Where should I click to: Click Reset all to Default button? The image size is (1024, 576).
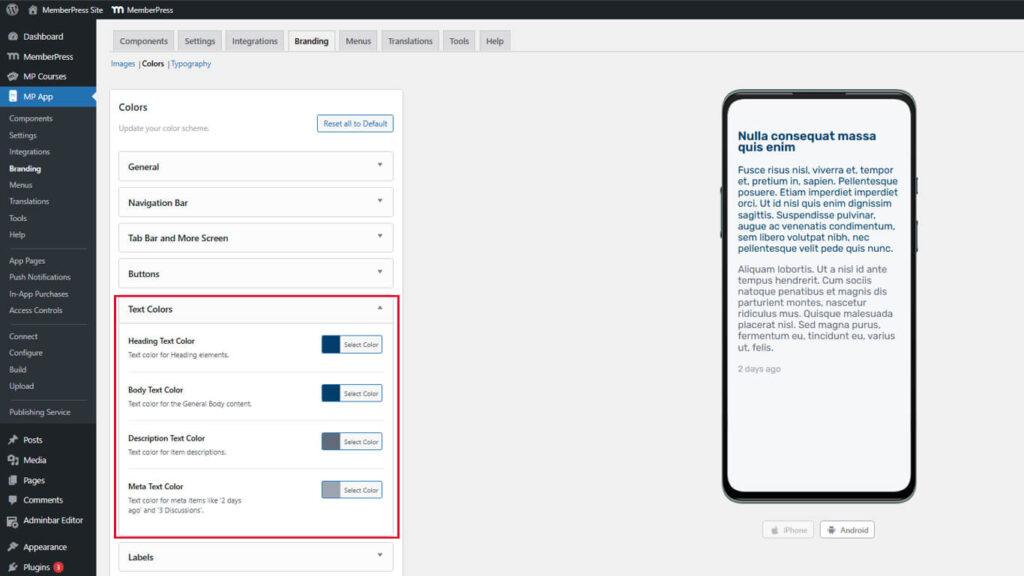tap(355, 124)
